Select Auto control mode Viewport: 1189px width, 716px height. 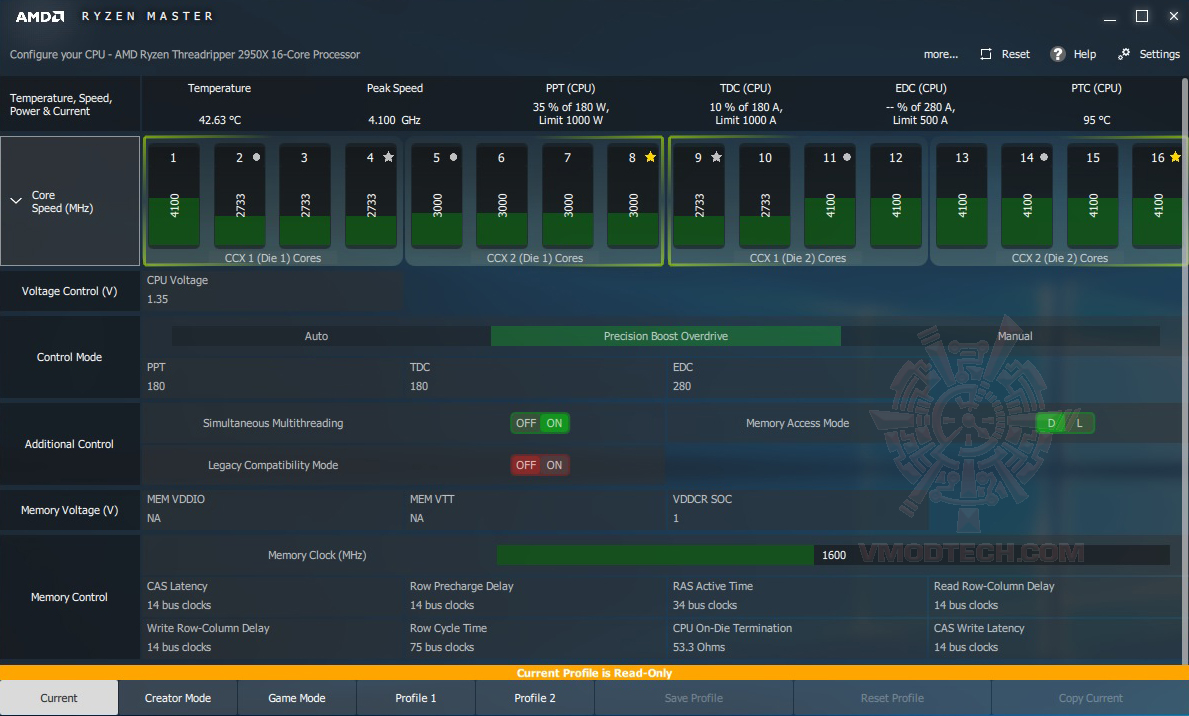click(316, 336)
